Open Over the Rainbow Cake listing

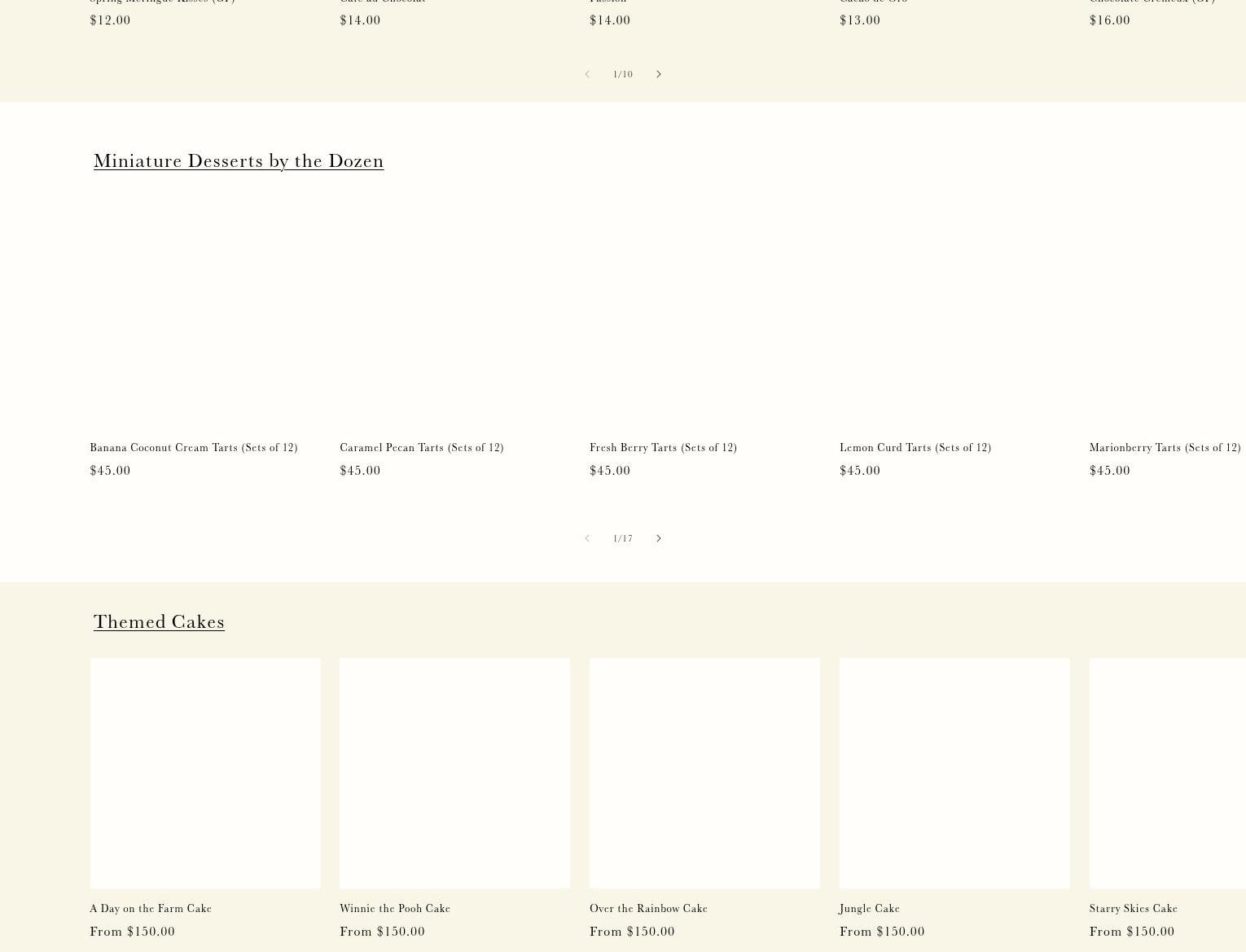click(x=648, y=908)
